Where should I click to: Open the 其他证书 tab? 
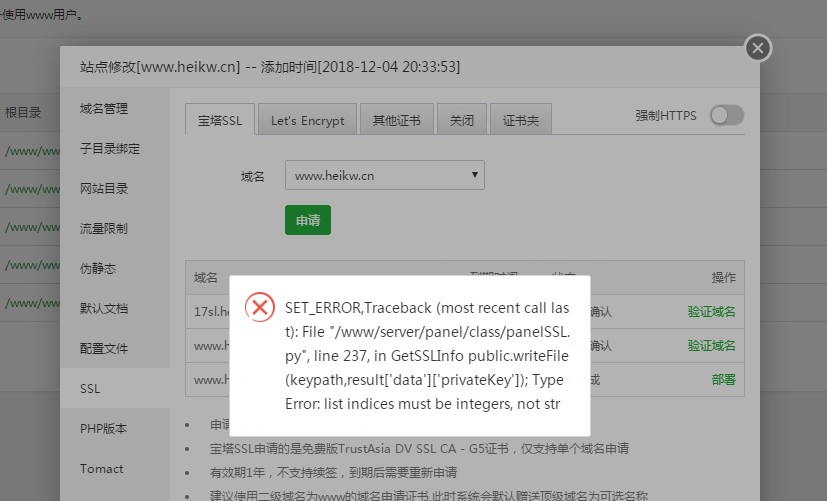pyautogui.click(x=397, y=120)
